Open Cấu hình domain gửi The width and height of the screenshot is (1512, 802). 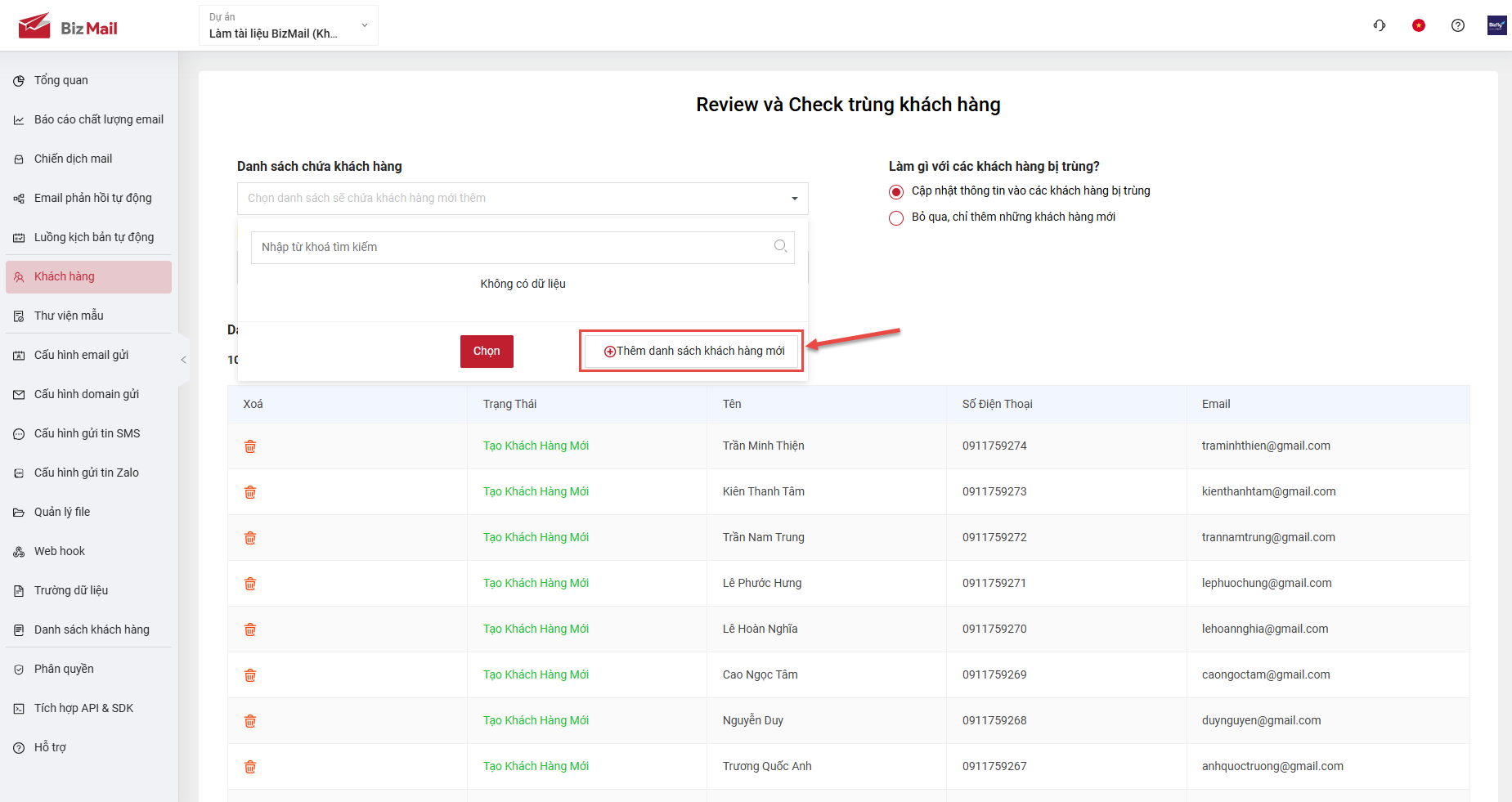[88, 394]
